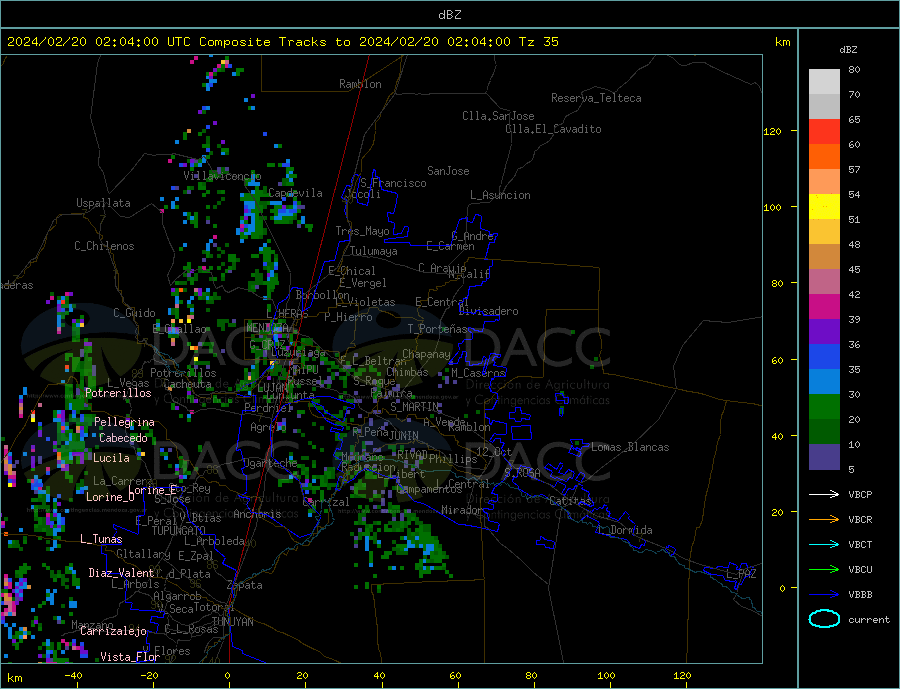Click the blue VBBB arrow legend icon

[824, 594]
